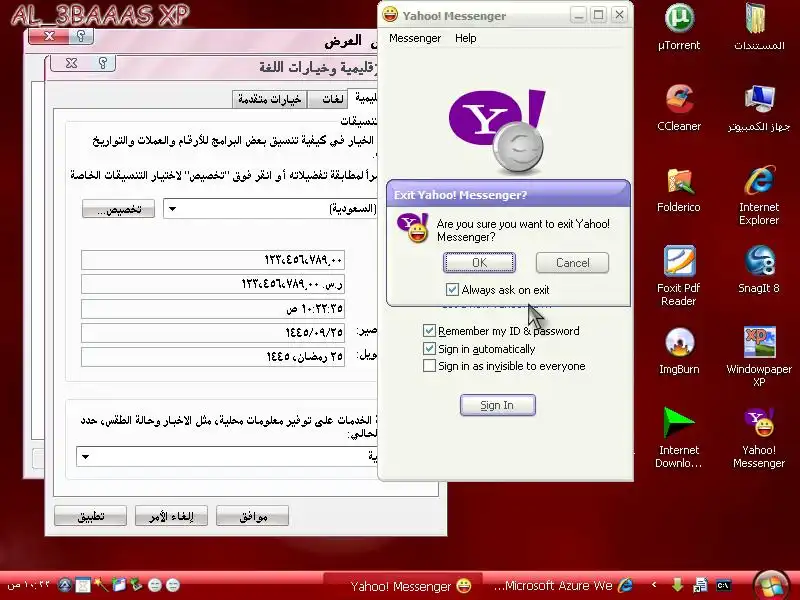Image resolution: width=800 pixels, height=600 pixels.
Task: Click the help question mark on العرض dialog
Action: 81,36
